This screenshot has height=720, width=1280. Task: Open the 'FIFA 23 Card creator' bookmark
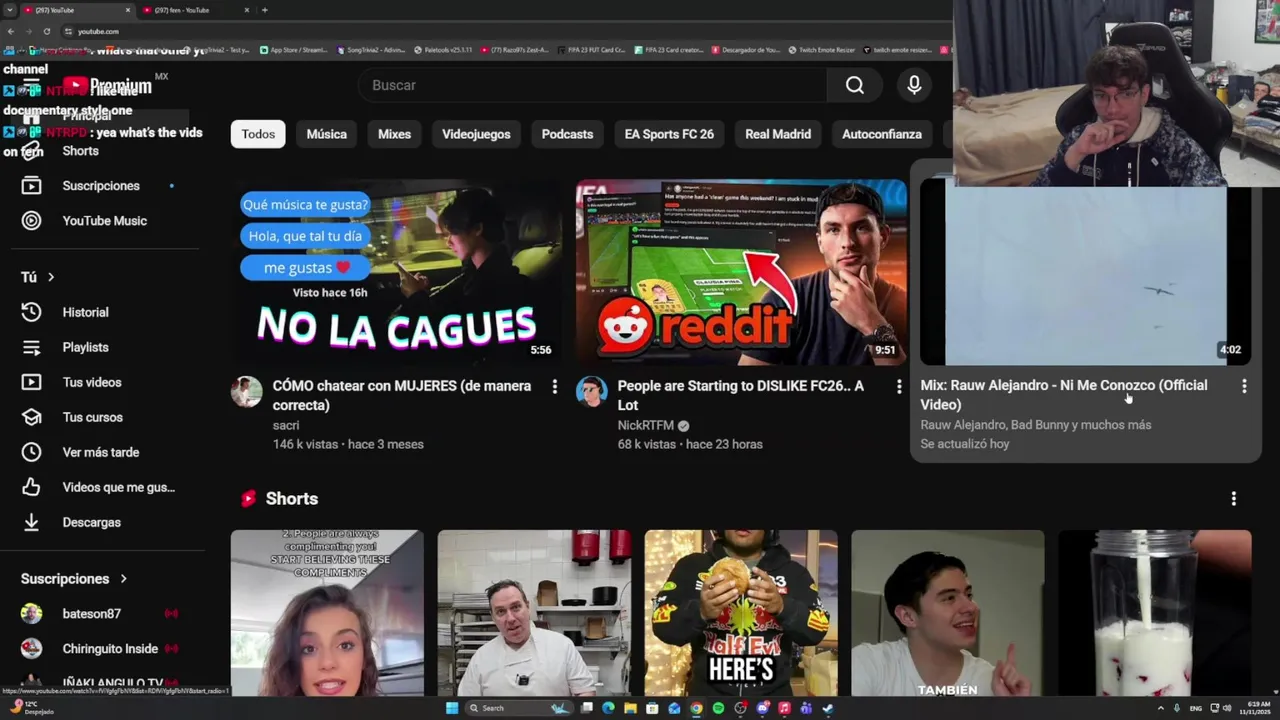coord(669,50)
